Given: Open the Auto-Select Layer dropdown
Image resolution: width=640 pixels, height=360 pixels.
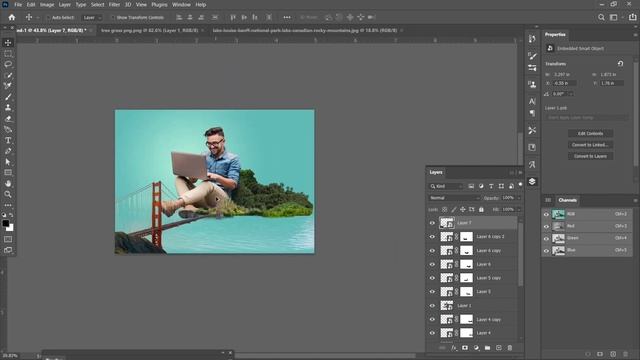Looking at the screenshot, I should pyautogui.click(x=92, y=18).
